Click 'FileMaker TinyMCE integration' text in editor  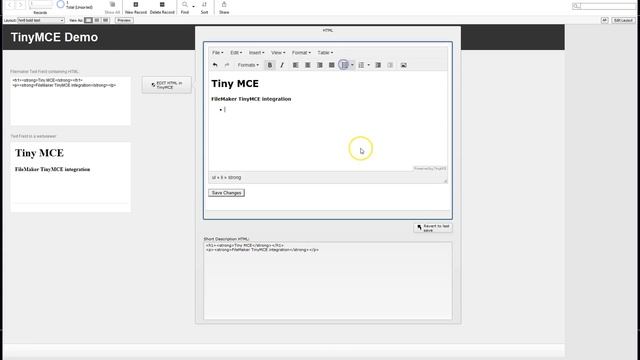(251, 99)
